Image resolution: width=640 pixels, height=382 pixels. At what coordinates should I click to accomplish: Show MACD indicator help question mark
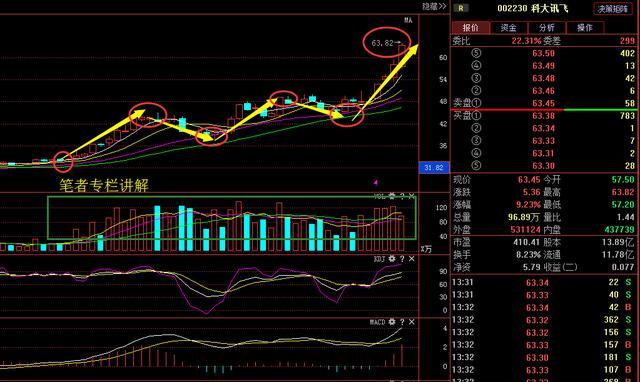click(402, 322)
